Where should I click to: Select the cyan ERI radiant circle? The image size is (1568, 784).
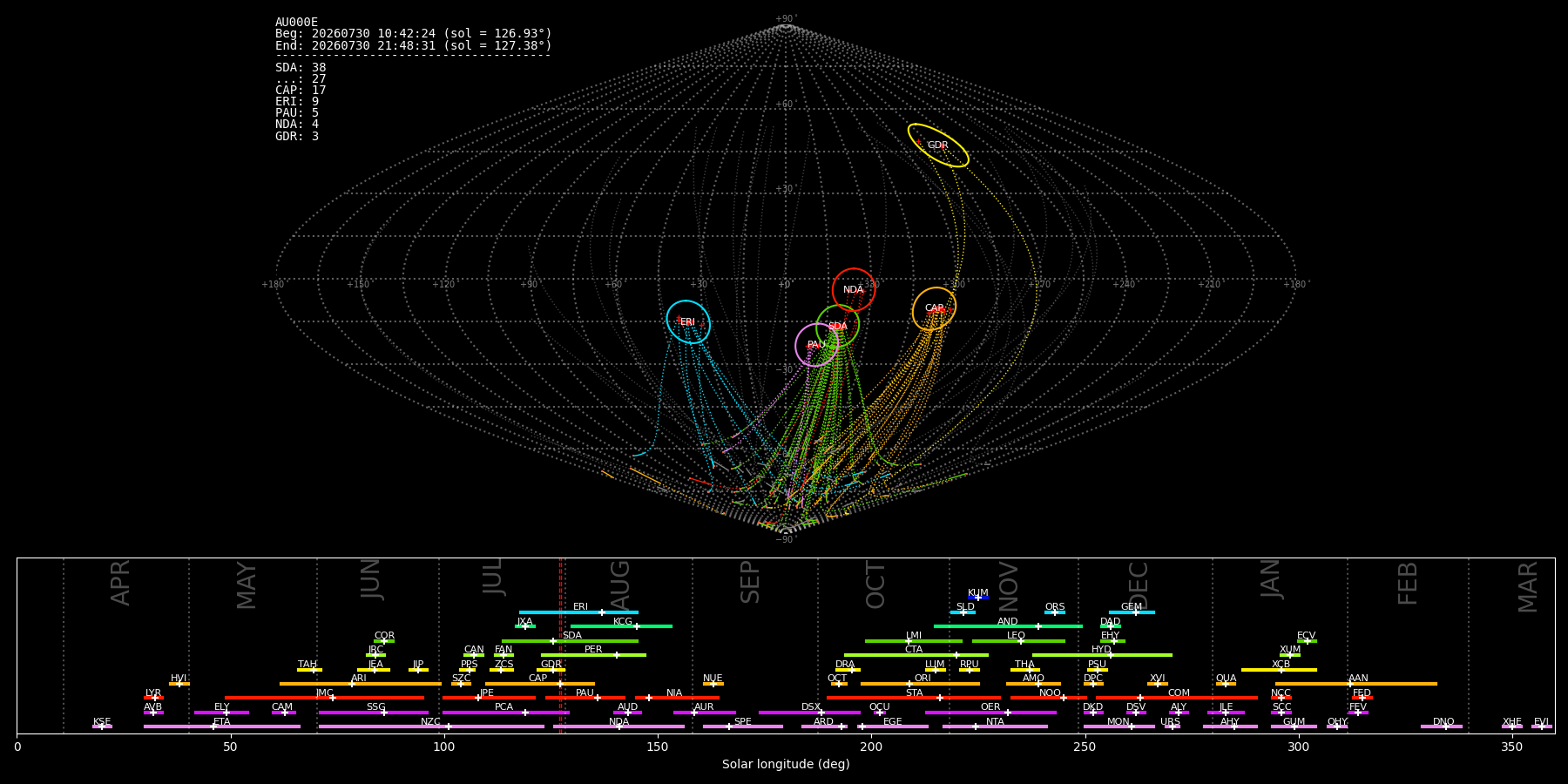pos(688,321)
